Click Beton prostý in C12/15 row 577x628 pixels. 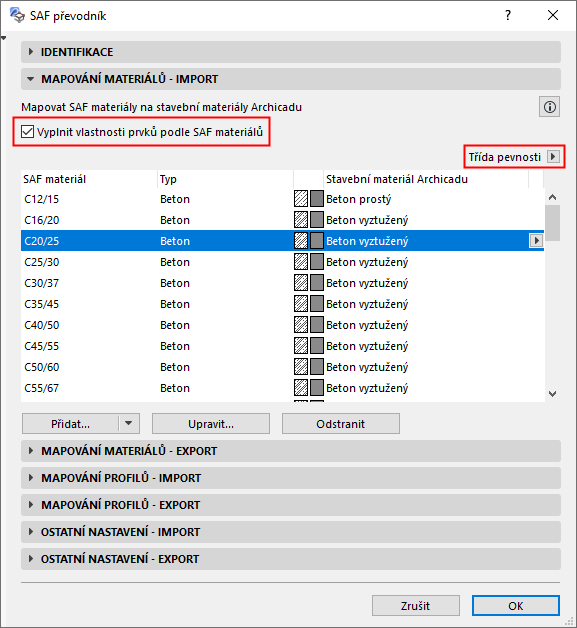358,199
